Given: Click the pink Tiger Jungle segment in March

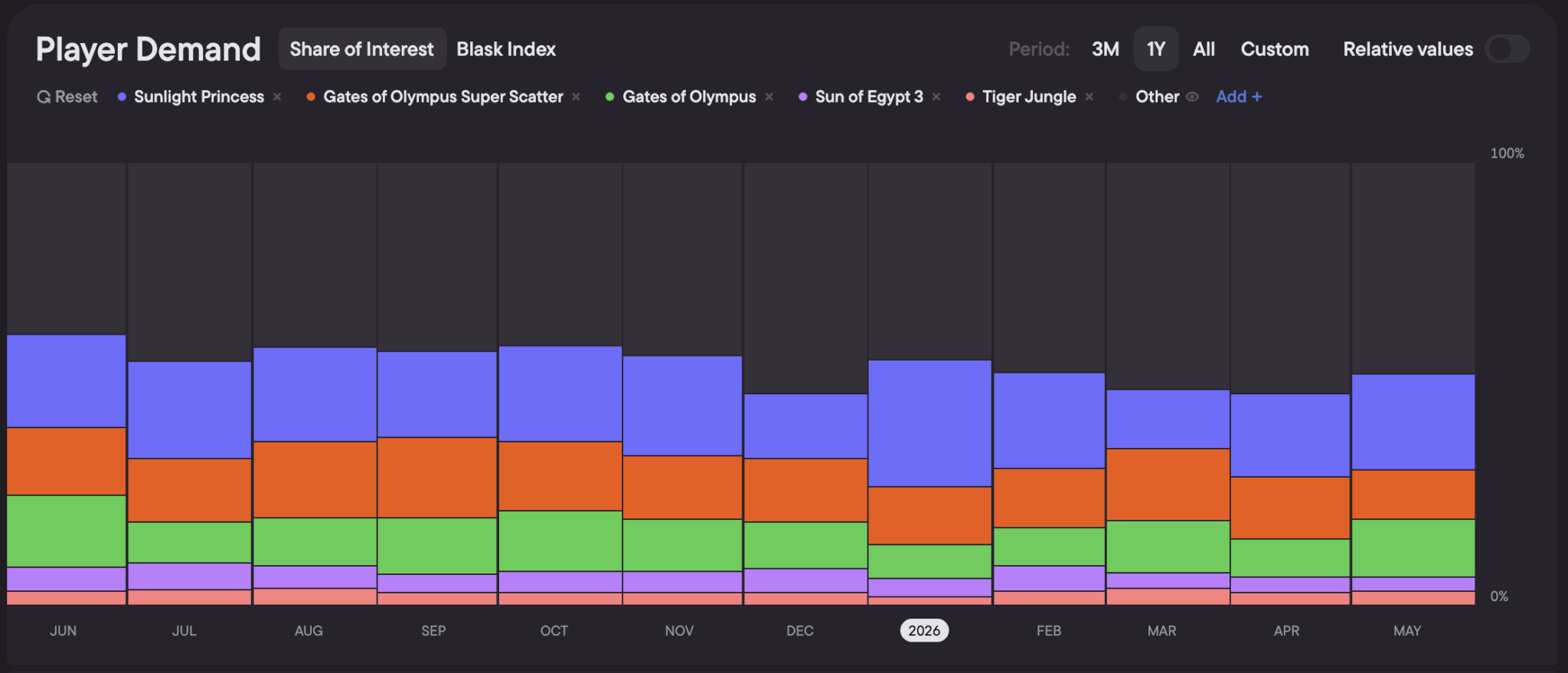Looking at the screenshot, I should point(1168,596).
